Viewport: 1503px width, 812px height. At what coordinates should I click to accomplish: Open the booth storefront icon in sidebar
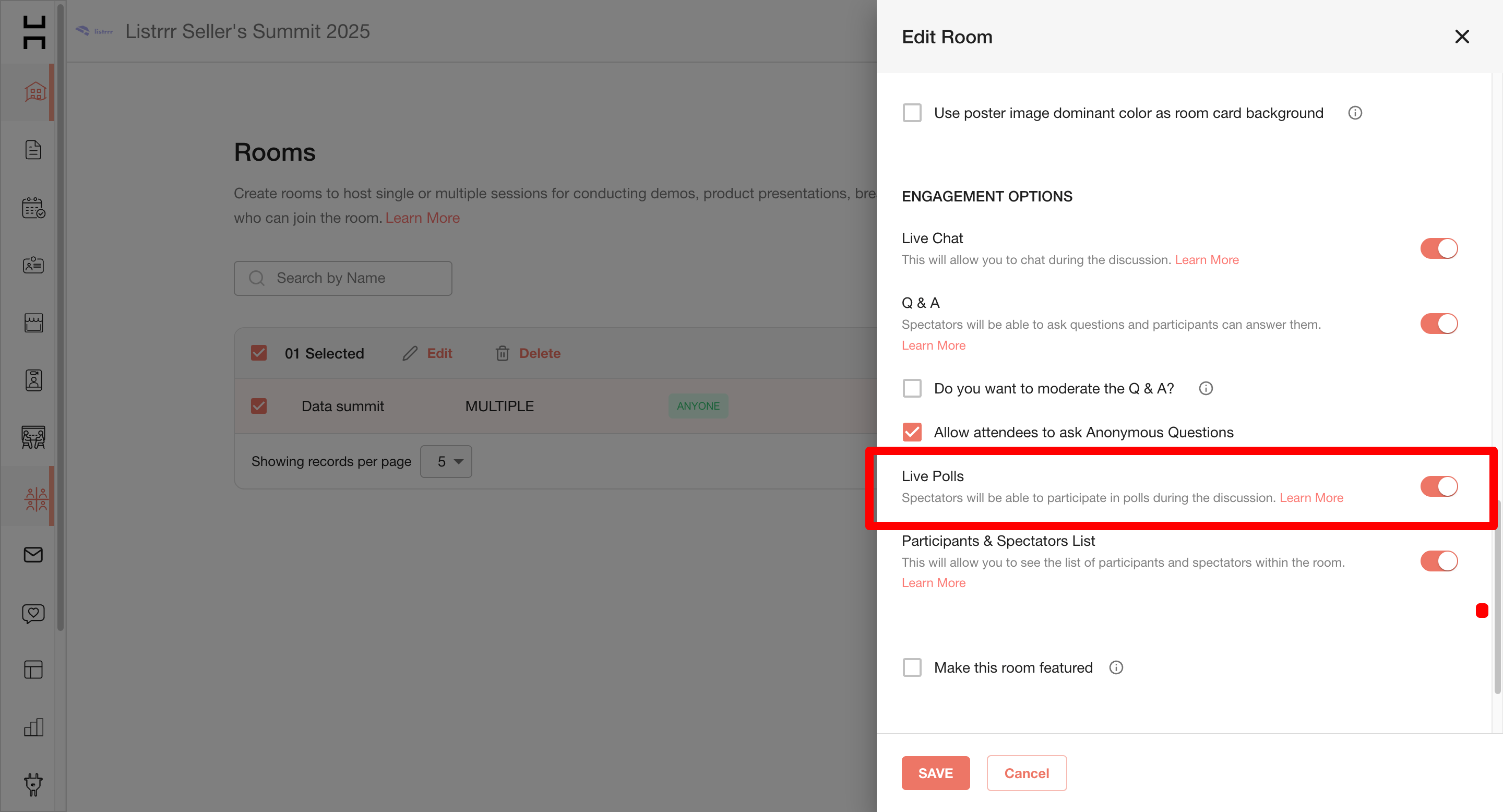33,323
